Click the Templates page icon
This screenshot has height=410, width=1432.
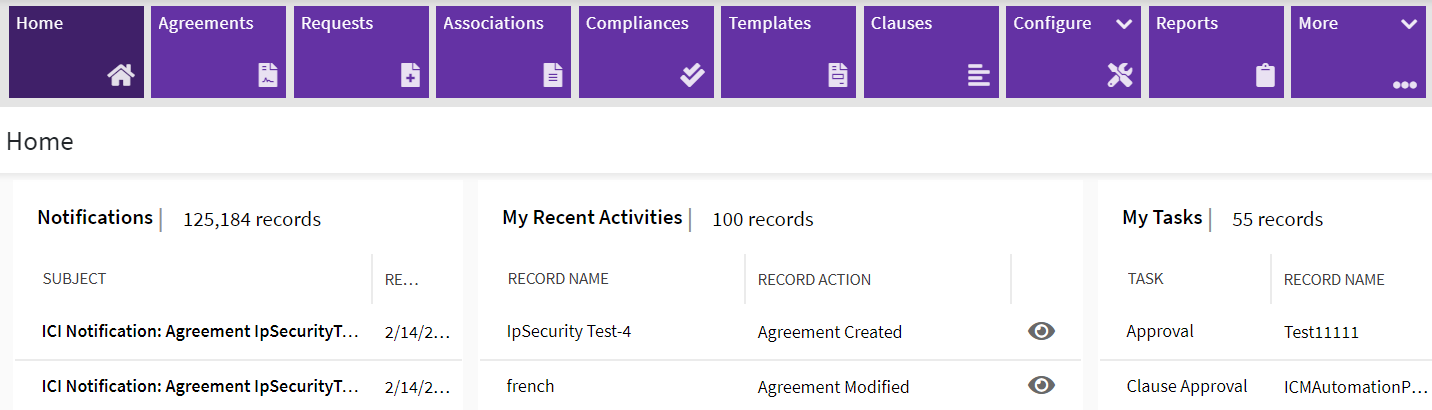click(x=838, y=76)
